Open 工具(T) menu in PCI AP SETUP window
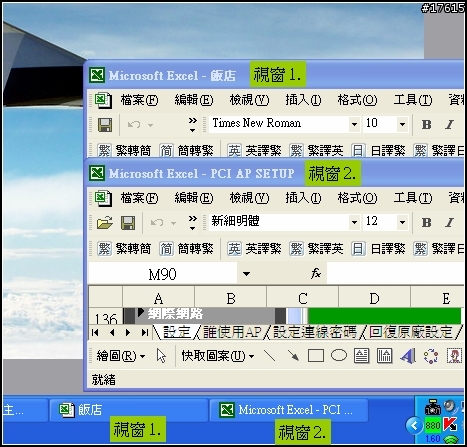 tap(413, 198)
